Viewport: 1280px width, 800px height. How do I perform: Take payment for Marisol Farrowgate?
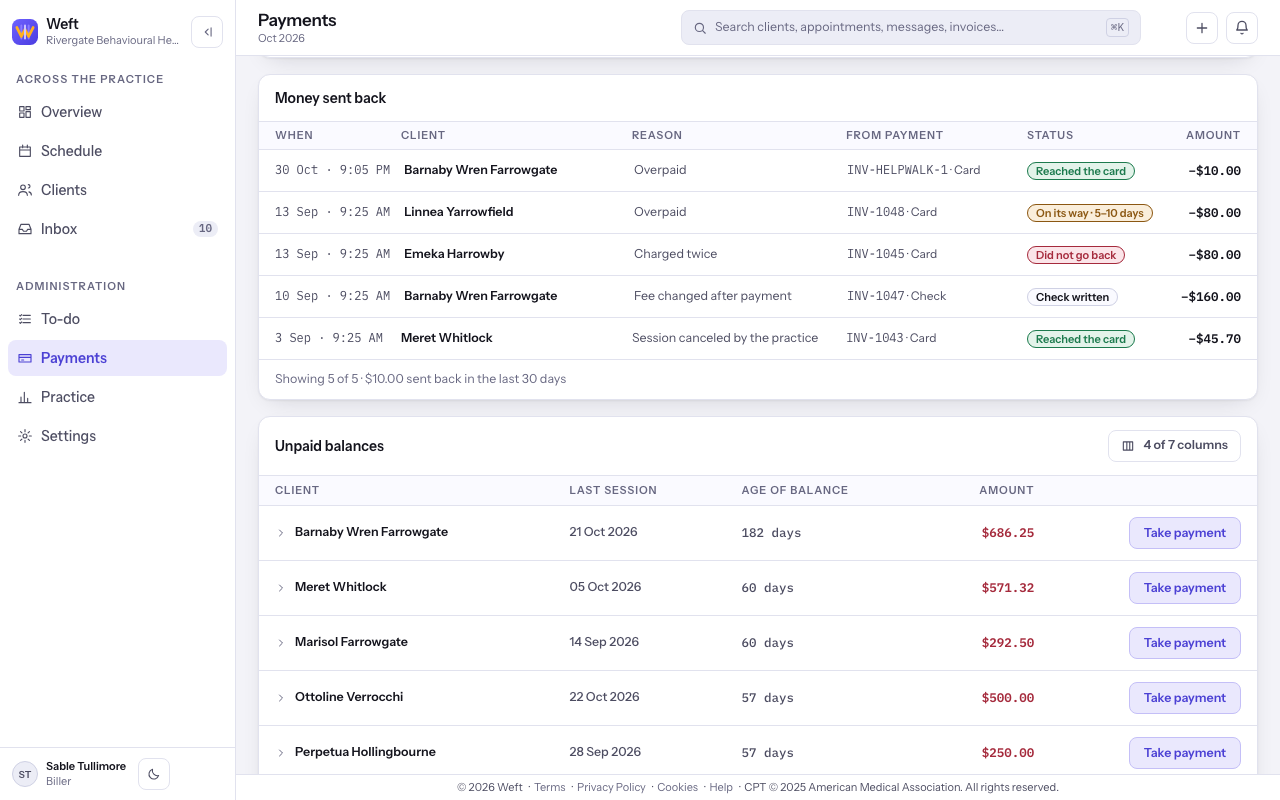click(1185, 643)
